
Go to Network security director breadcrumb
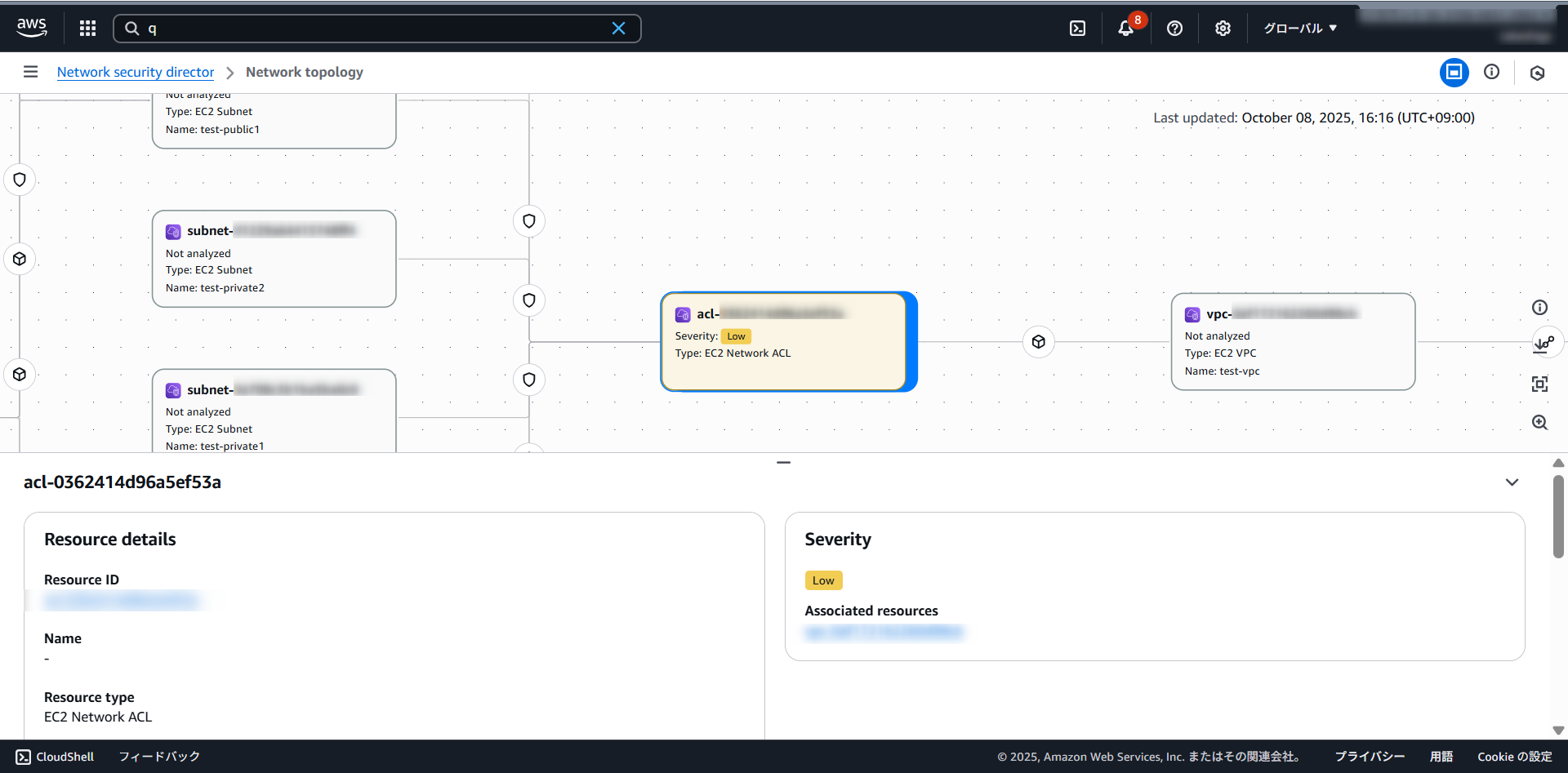pyautogui.click(x=136, y=73)
